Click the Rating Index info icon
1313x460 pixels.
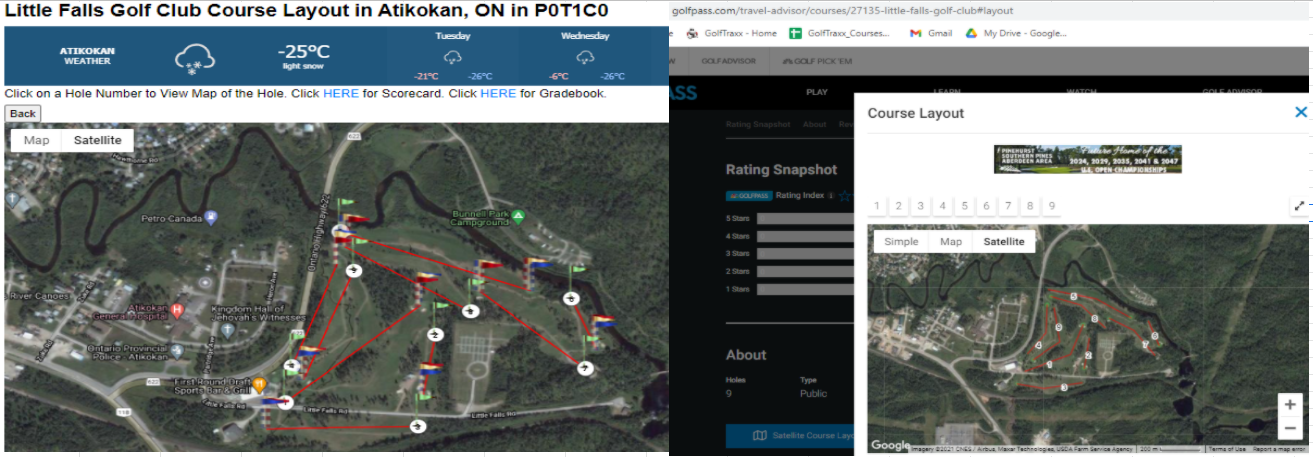pos(831,195)
